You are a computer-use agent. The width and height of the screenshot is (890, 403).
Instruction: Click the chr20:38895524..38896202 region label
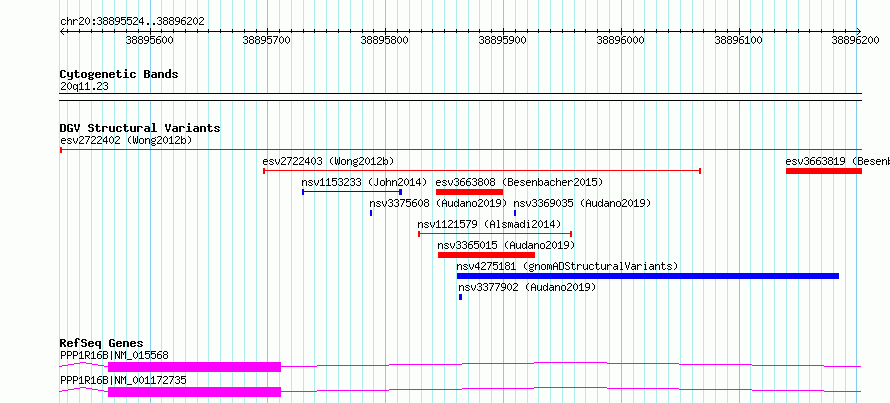[132, 22]
